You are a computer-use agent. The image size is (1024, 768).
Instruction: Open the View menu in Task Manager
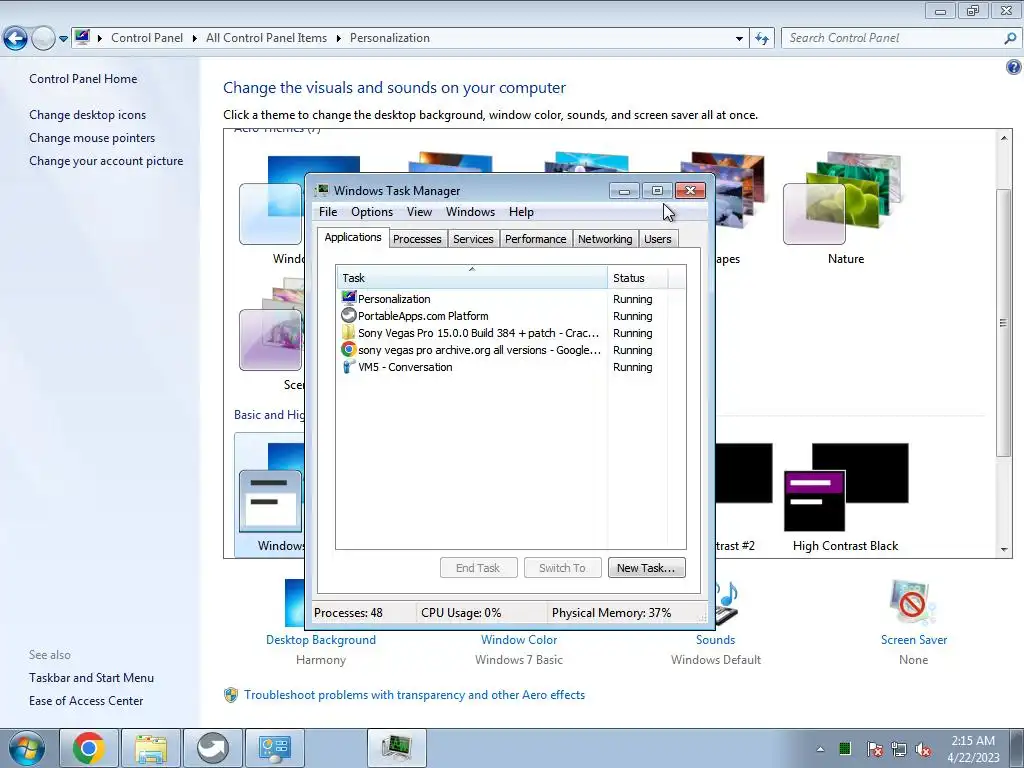pos(419,212)
